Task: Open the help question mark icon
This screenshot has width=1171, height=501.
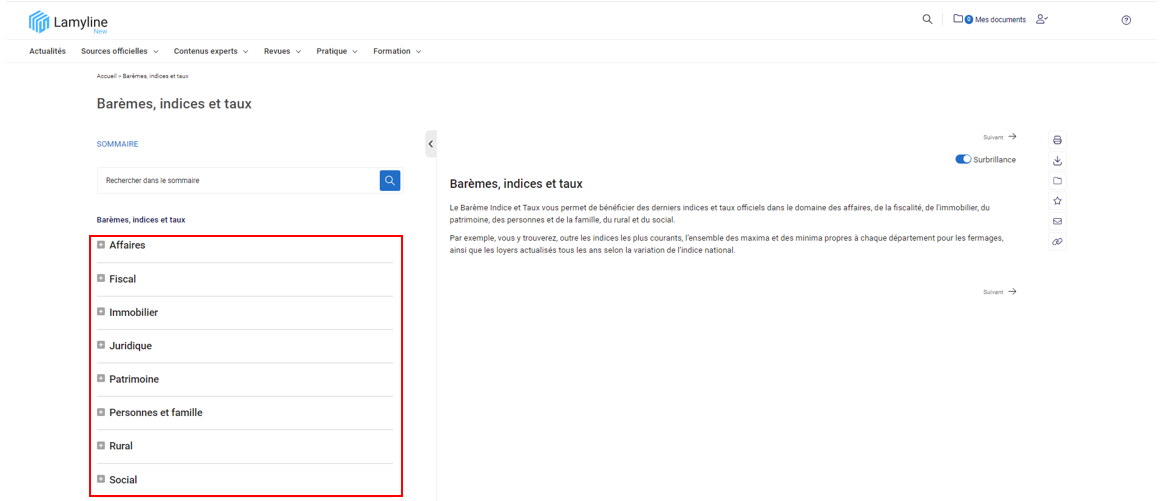Action: click(1126, 20)
